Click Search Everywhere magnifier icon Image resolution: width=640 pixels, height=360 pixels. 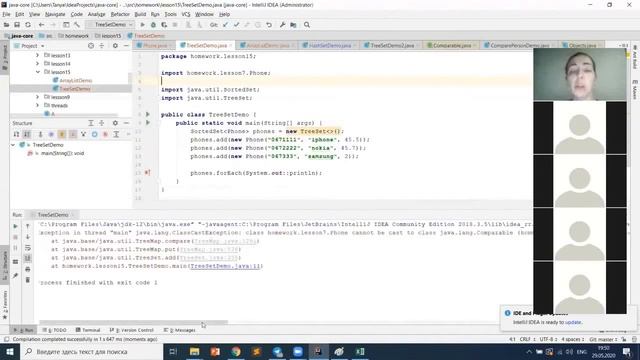pos(307,25)
